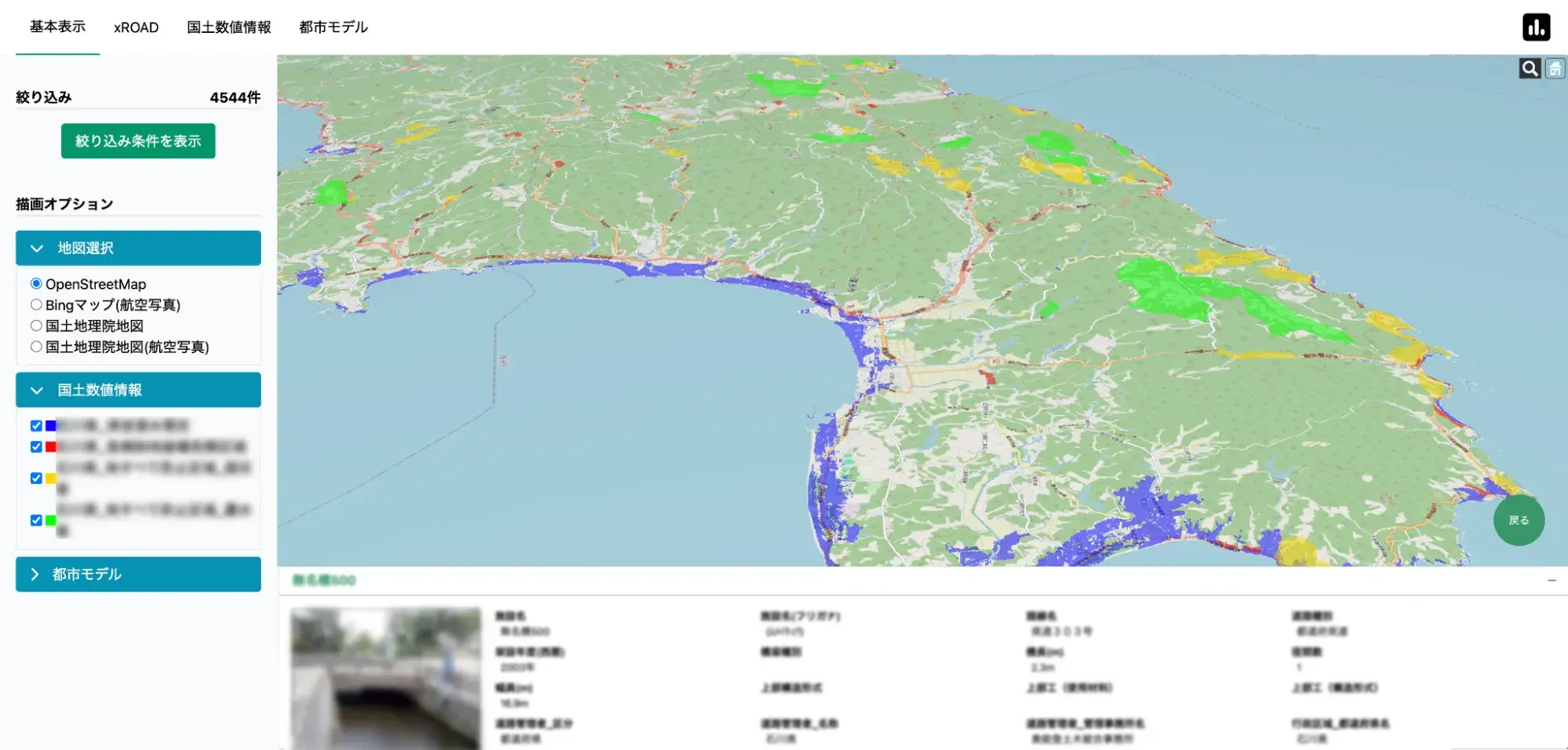1568x750 pixels.
Task: Switch to the xROAD tab
Action: [x=136, y=27]
